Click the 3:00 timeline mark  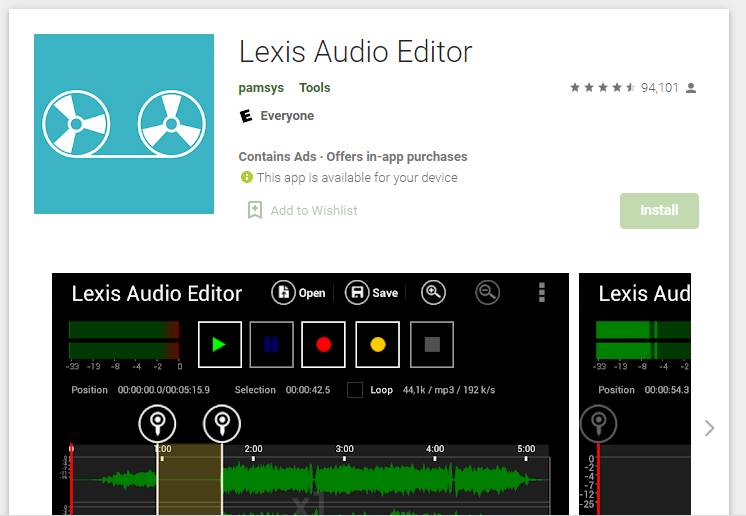[344, 449]
